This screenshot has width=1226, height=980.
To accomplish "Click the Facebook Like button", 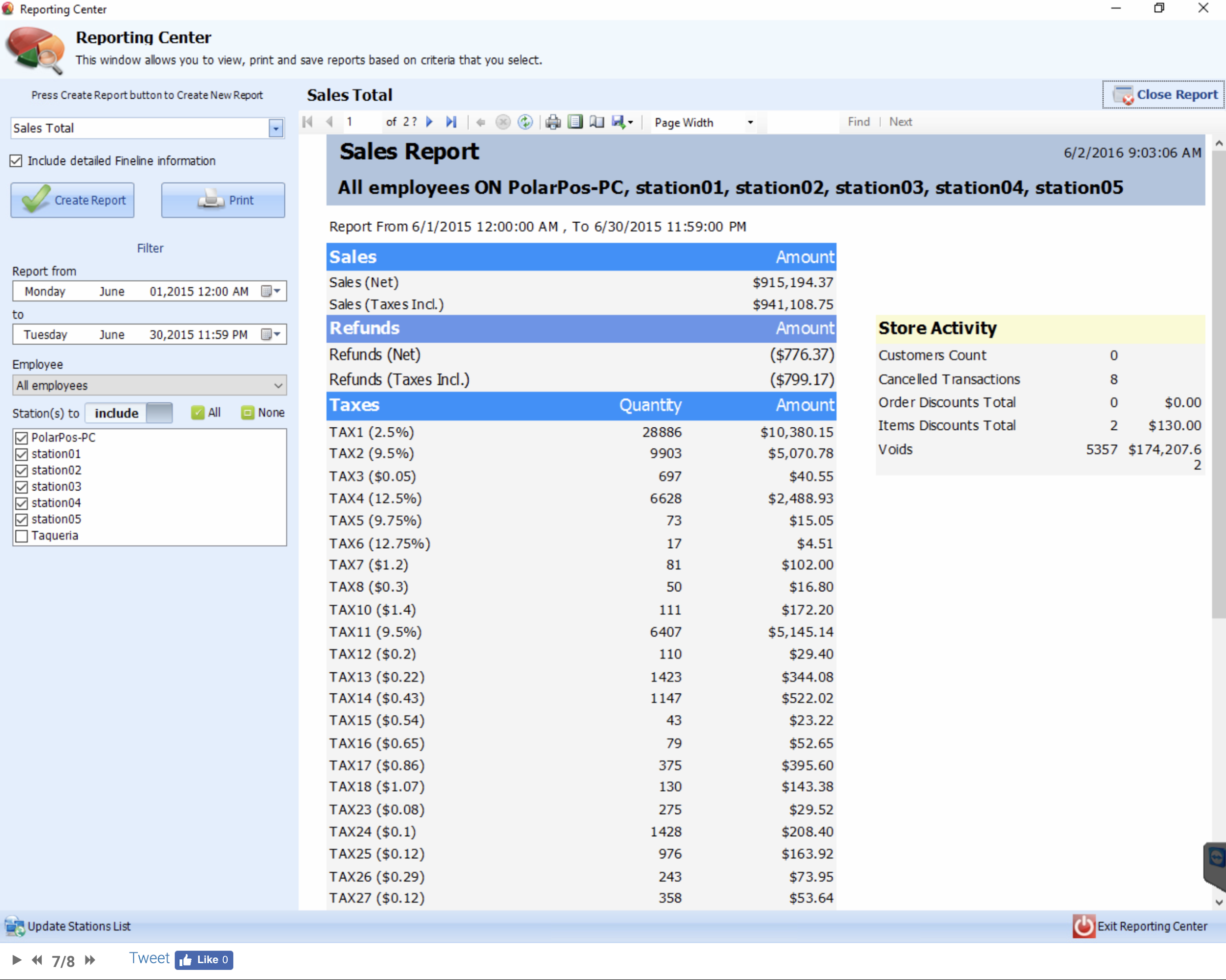I will coord(204,960).
